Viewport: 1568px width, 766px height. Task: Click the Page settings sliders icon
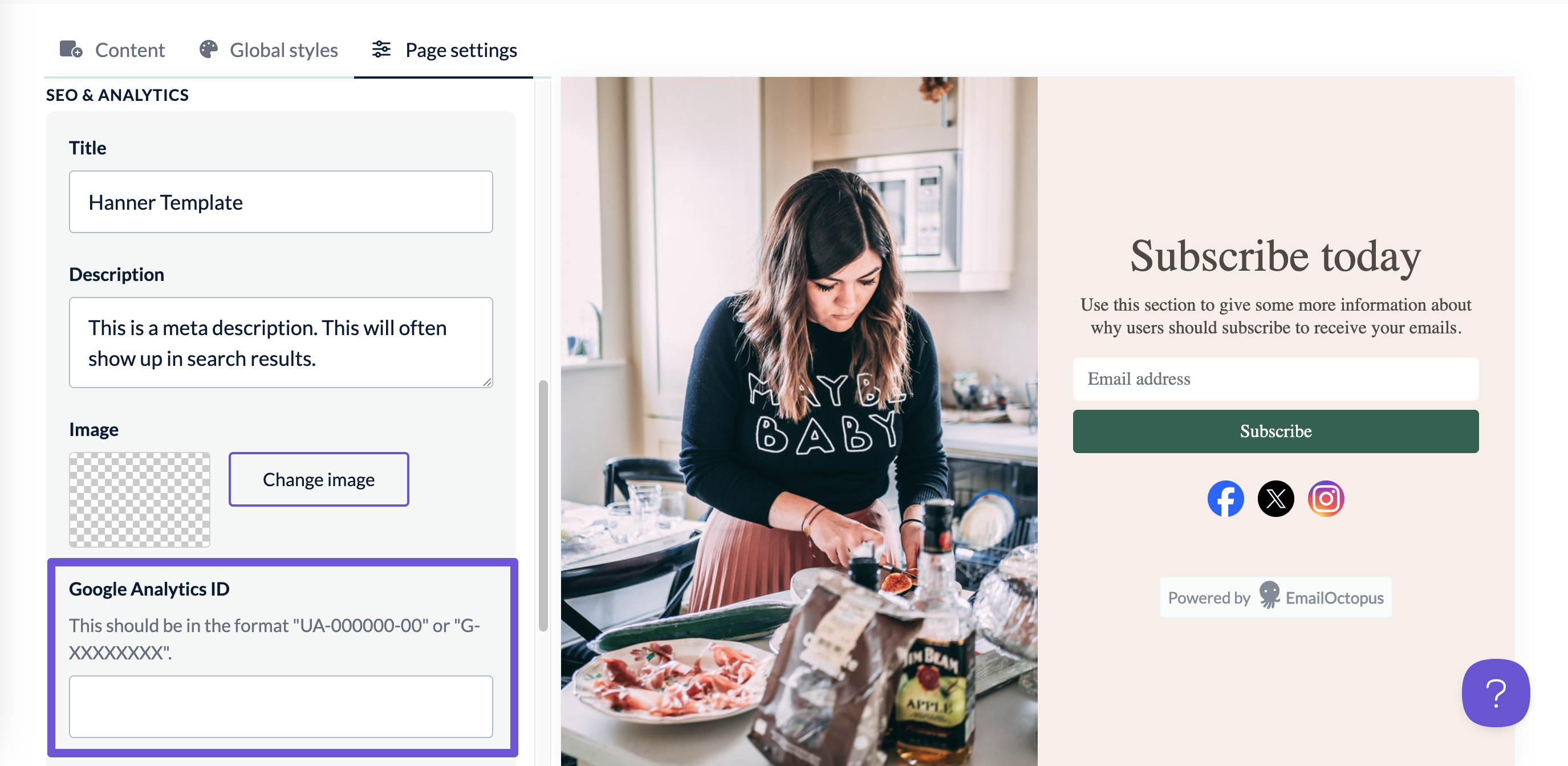pyautogui.click(x=381, y=49)
